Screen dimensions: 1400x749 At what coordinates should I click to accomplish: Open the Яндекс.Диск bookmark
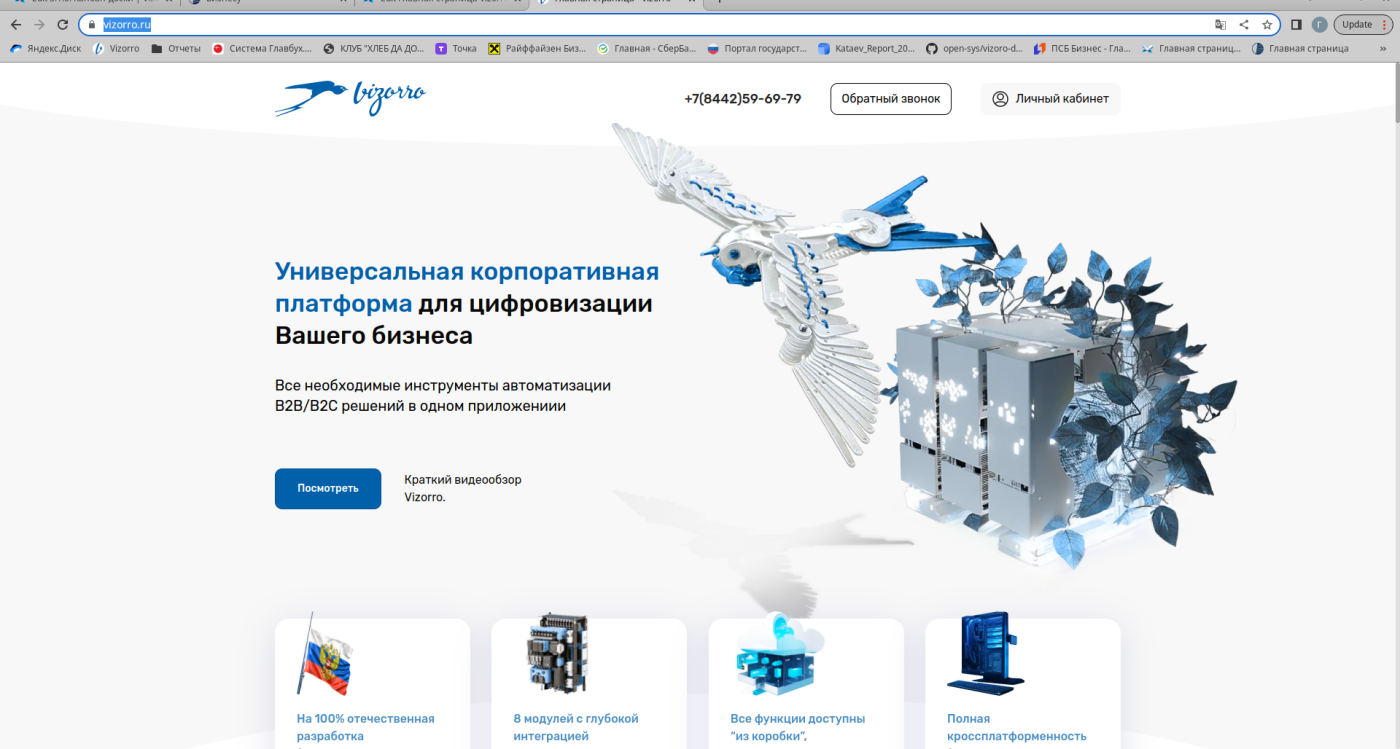coord(44,47)
